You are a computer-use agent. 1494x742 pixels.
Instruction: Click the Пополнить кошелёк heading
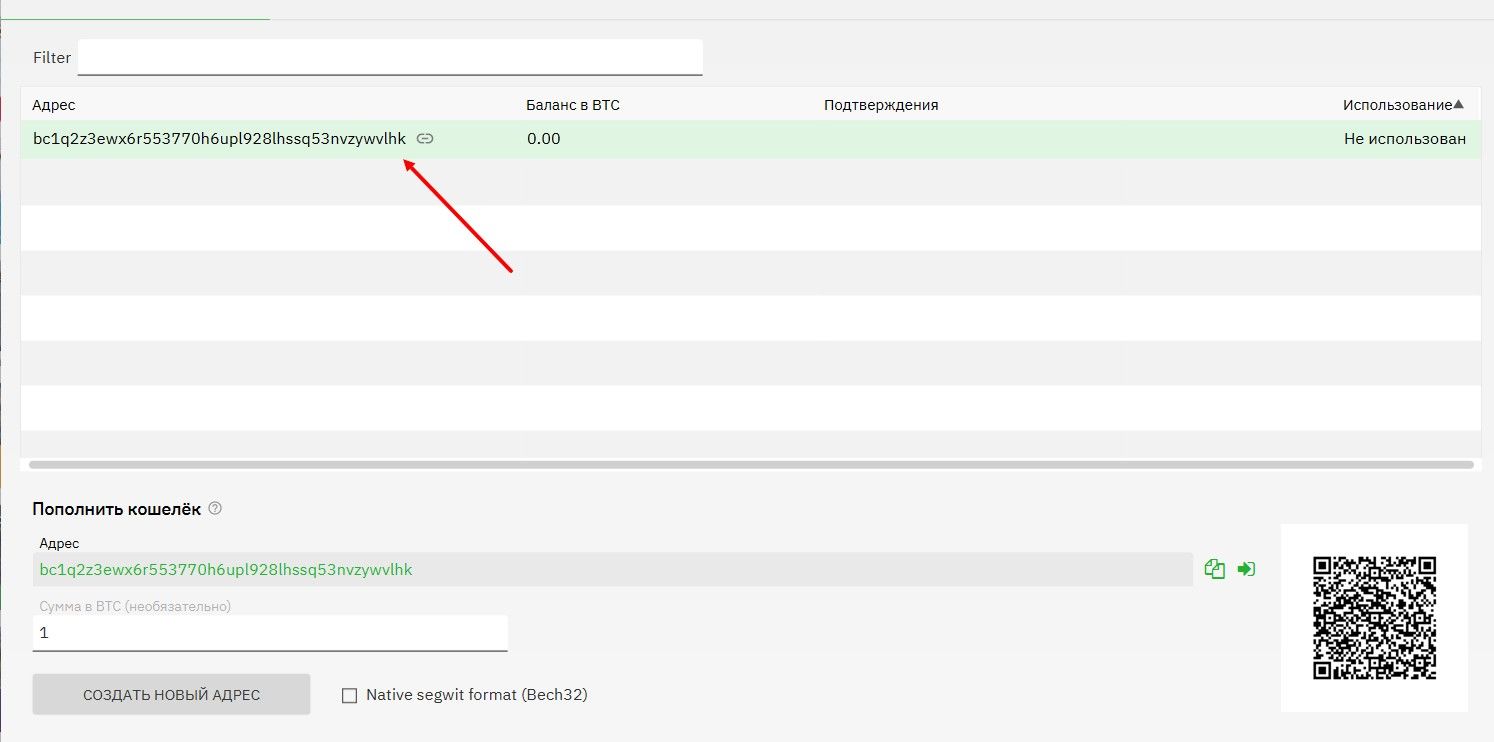pos(116,509)
